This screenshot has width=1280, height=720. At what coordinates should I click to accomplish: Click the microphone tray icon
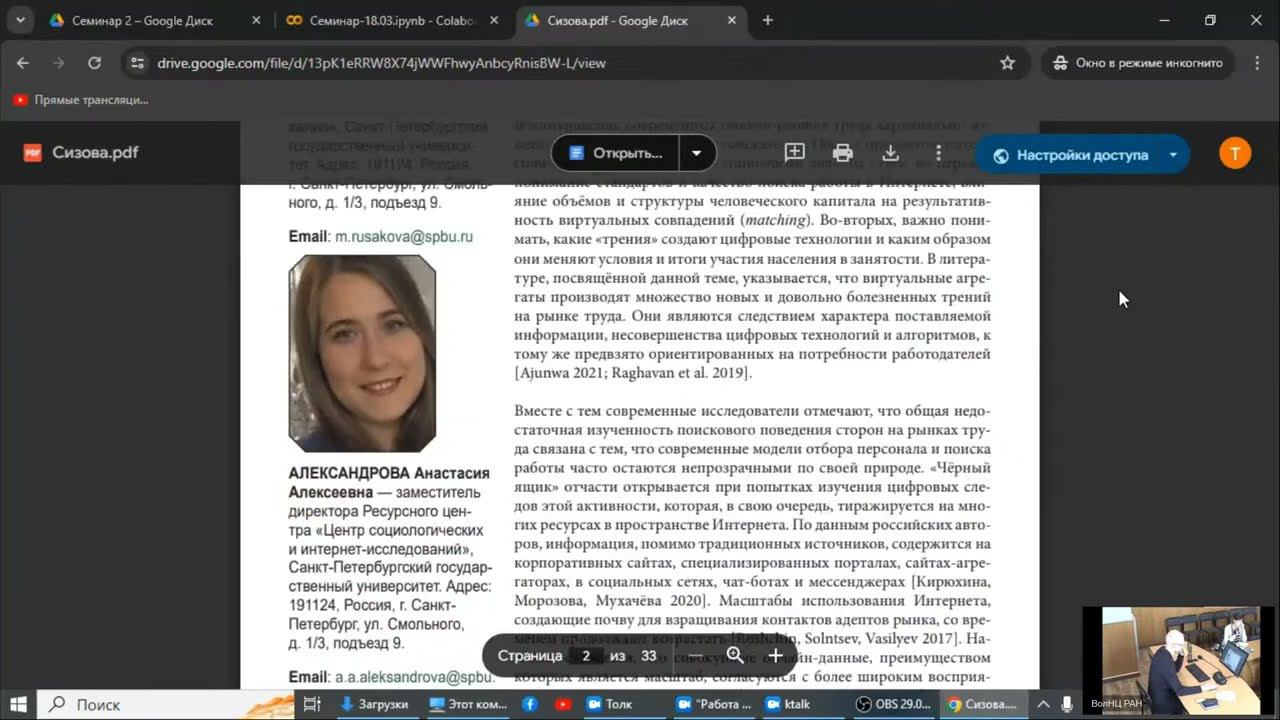coord(1067,704)
